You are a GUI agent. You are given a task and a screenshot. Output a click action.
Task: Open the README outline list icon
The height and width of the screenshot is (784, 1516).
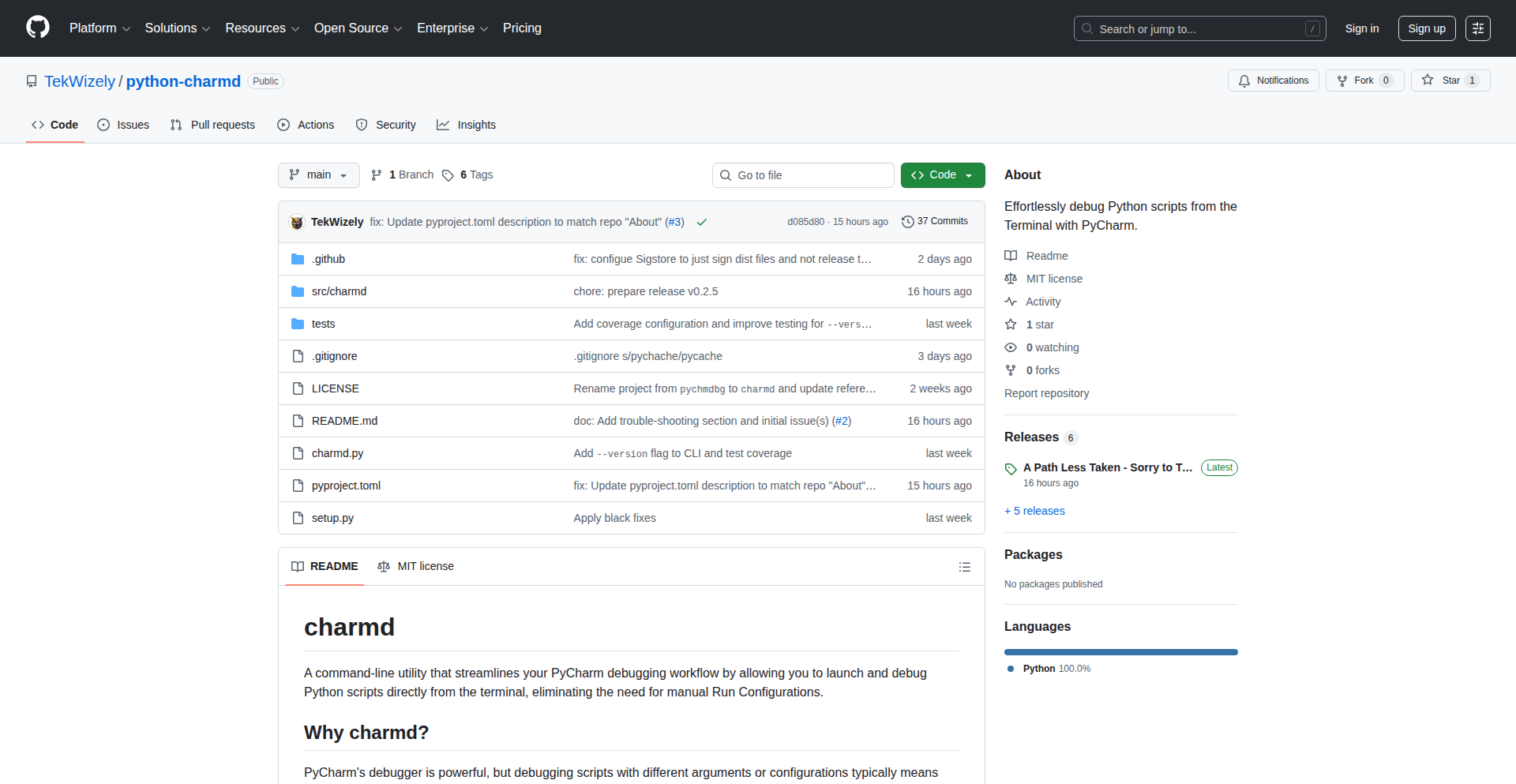point(964,567)
